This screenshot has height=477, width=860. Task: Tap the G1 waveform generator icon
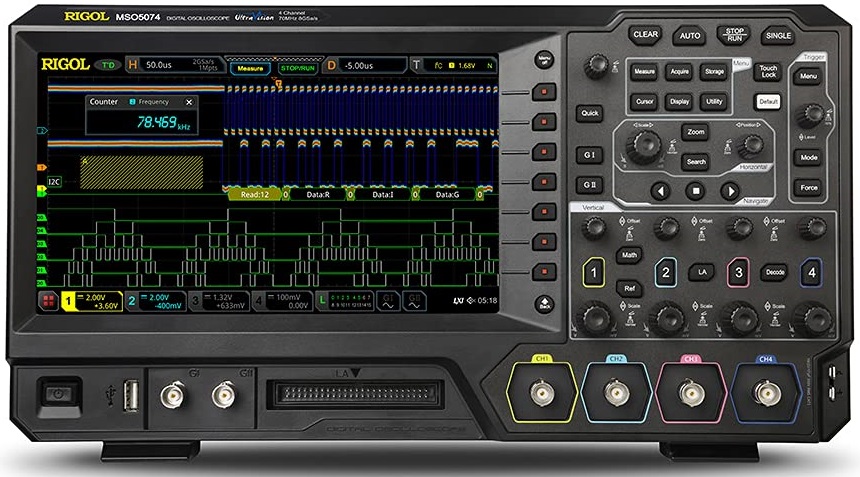[x=387, y=299]
